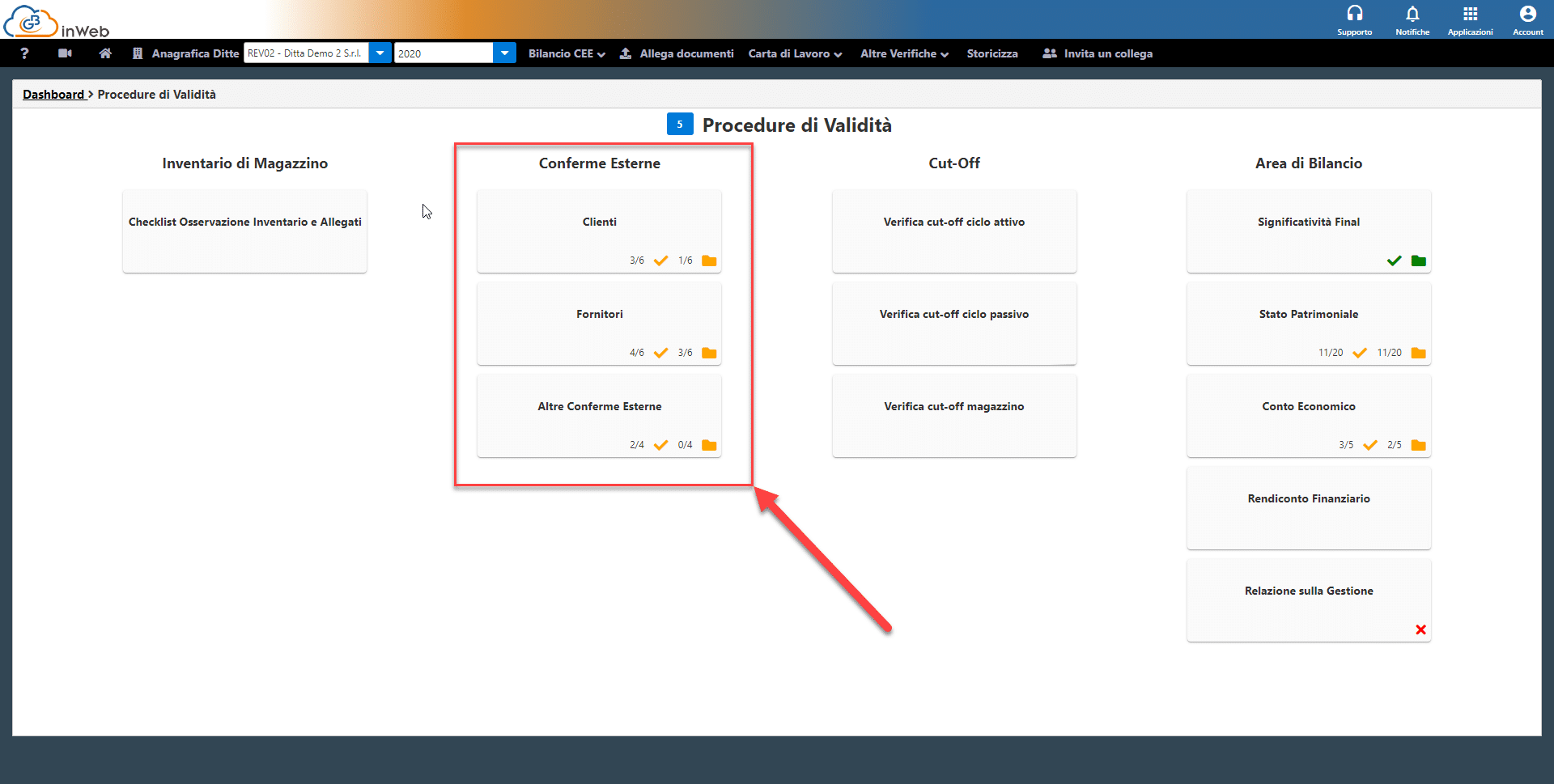
Task: Go to home via house icon
Action: click(x=105, y=53)
